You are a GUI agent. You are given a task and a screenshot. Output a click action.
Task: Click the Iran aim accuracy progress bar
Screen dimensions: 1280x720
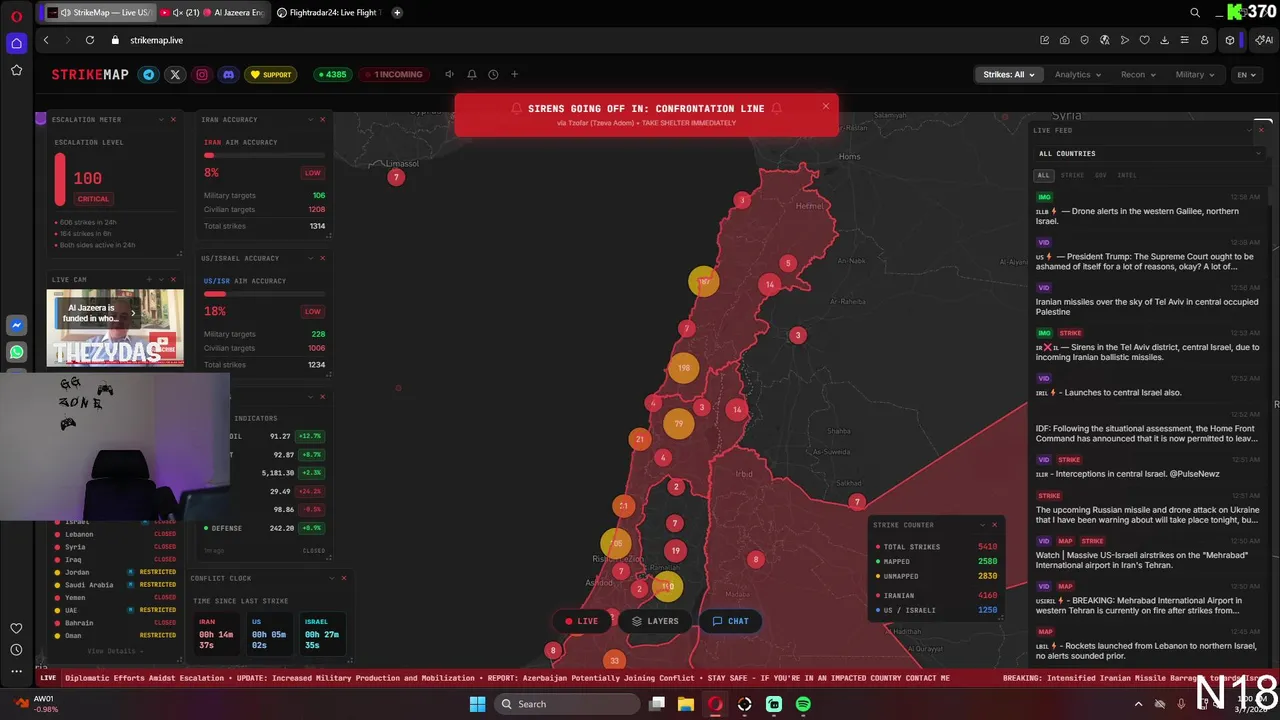[x=264, y=155]
